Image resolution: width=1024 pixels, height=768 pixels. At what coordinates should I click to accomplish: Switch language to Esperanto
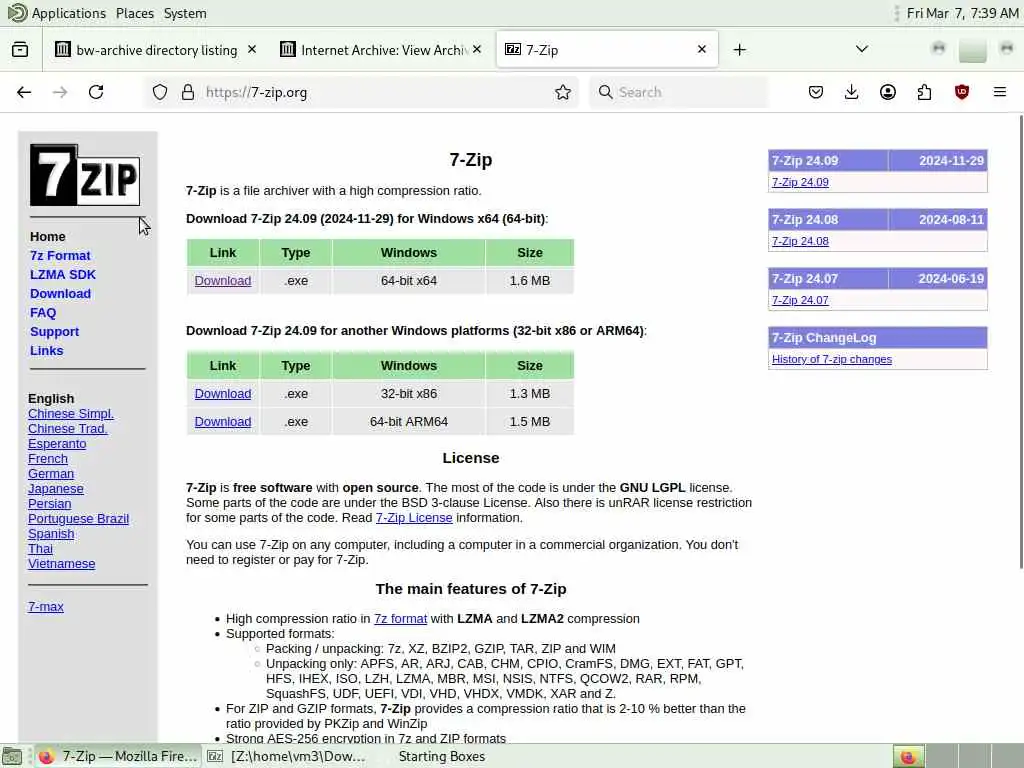[x=57, y=443]
